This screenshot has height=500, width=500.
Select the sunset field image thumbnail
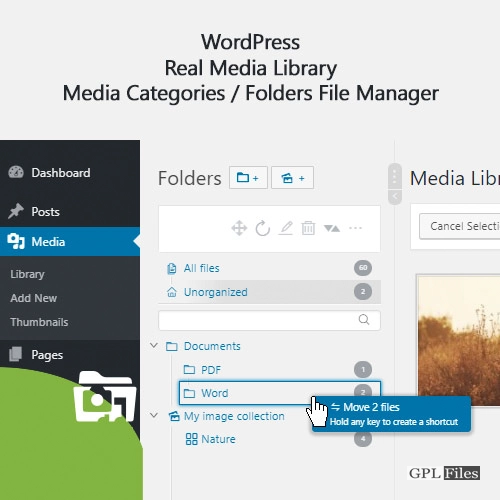click(x=459, y=340)
